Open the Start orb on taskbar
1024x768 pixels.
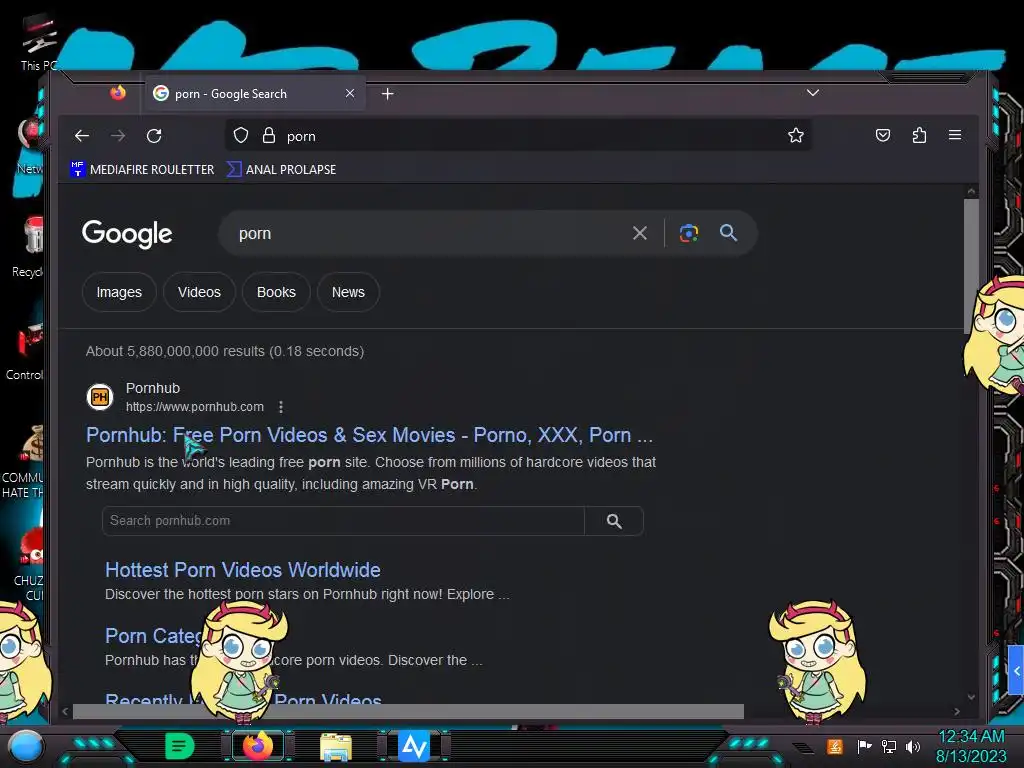26,746
